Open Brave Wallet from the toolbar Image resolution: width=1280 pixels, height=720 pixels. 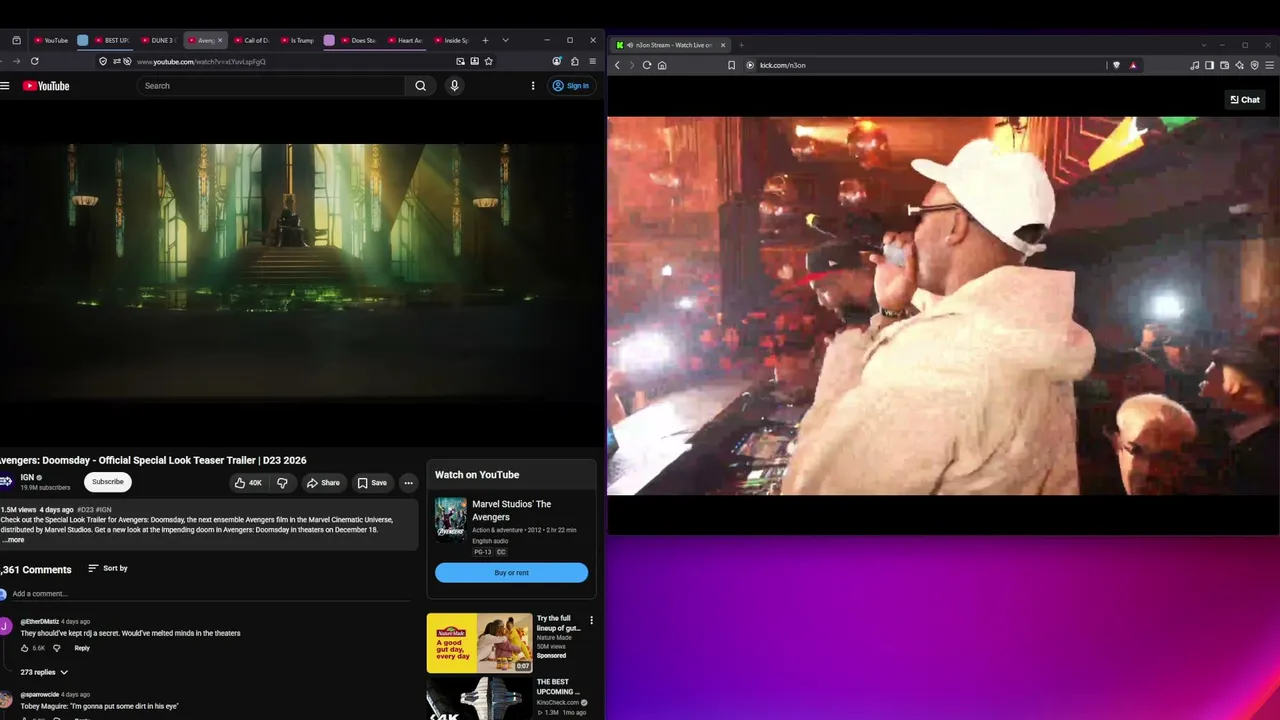pos(1224,65)
